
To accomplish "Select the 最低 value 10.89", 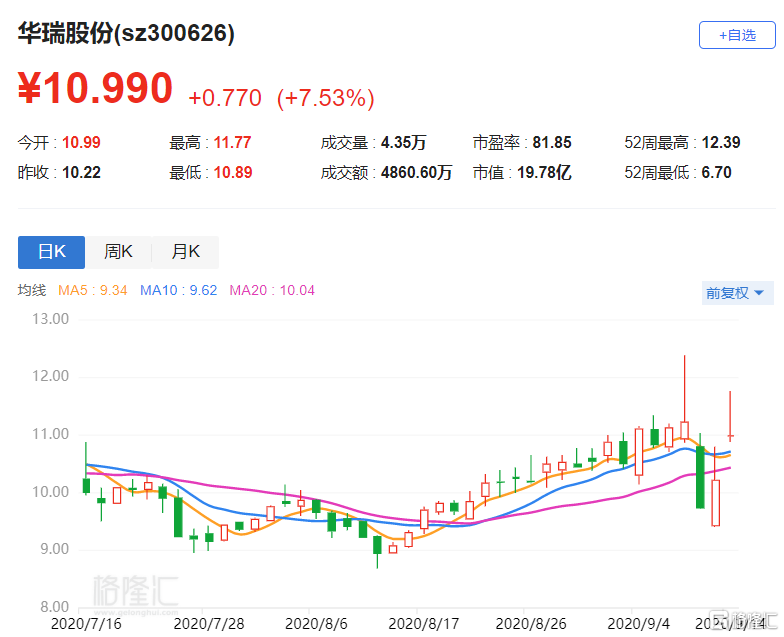I will click(x=233, y=172).
